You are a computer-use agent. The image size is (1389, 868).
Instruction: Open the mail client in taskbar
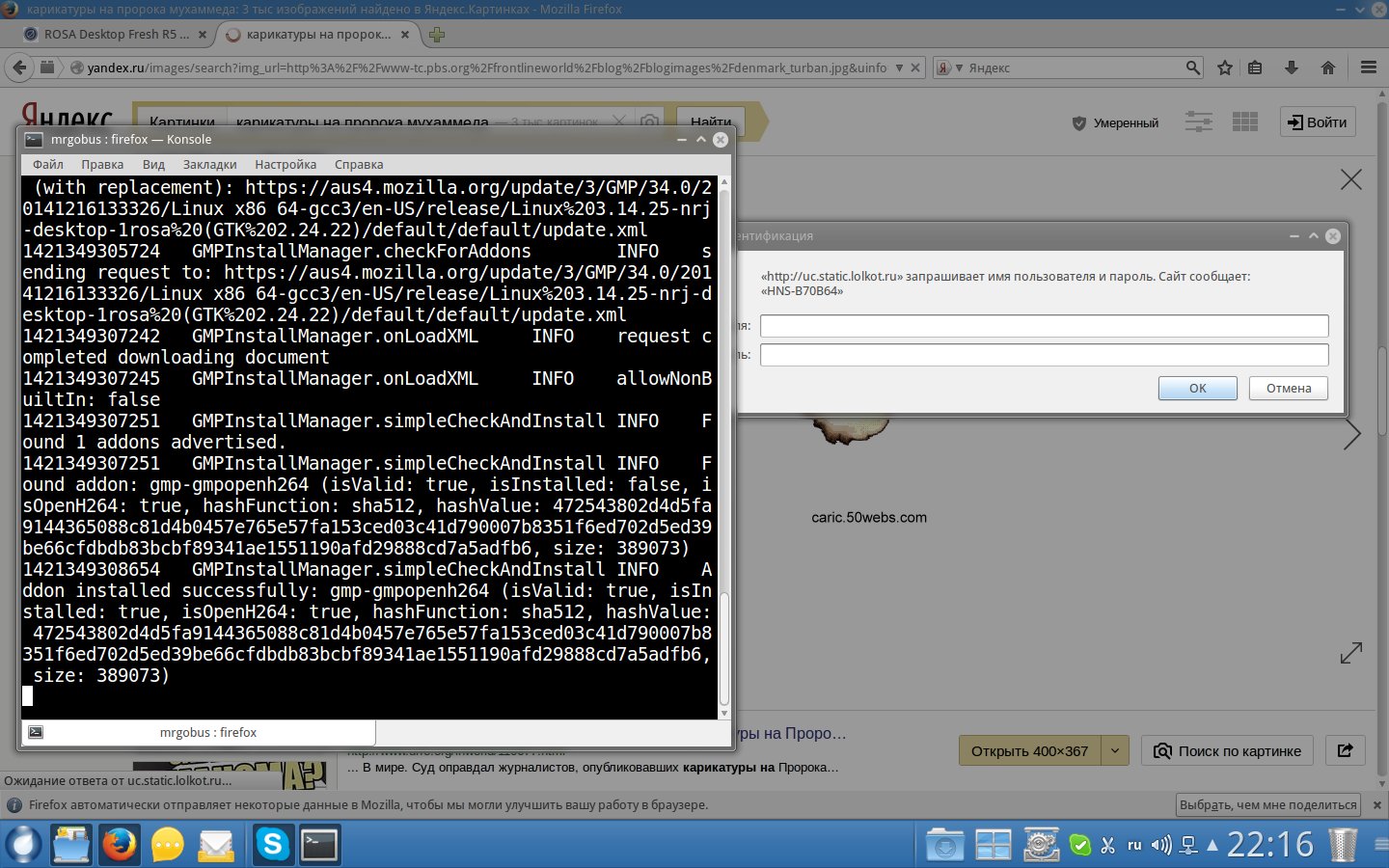tap(216, 846)
